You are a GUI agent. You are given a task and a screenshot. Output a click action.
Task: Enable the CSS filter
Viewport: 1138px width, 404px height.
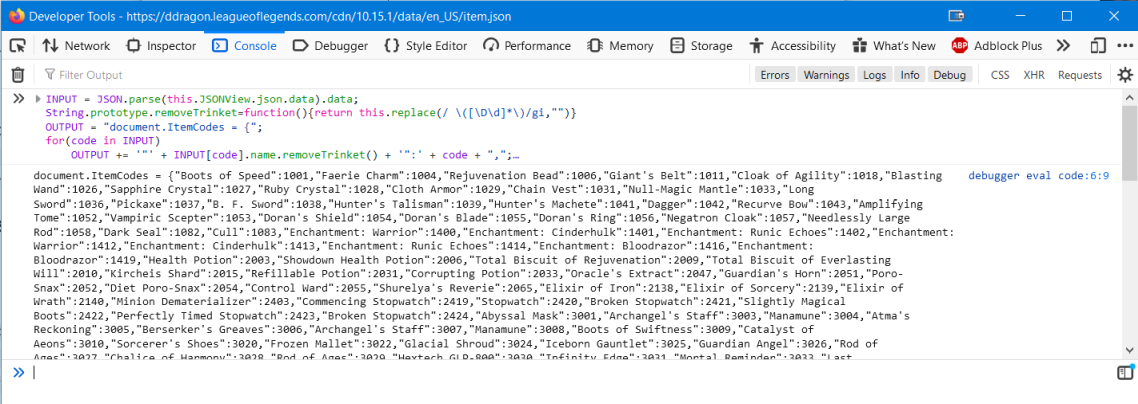point(1000,75)
